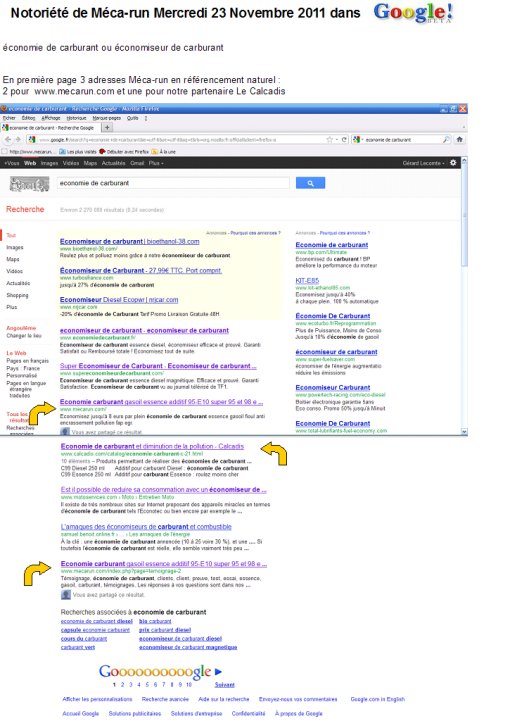Click the Firefox forward arrow button
This screenshot has width=510, height=728.
[18, 139]
